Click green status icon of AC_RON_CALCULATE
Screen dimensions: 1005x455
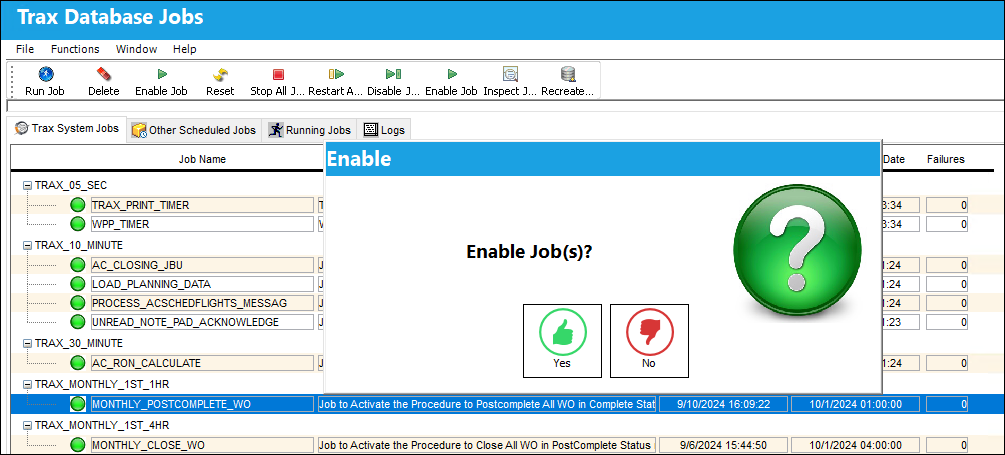78,363
